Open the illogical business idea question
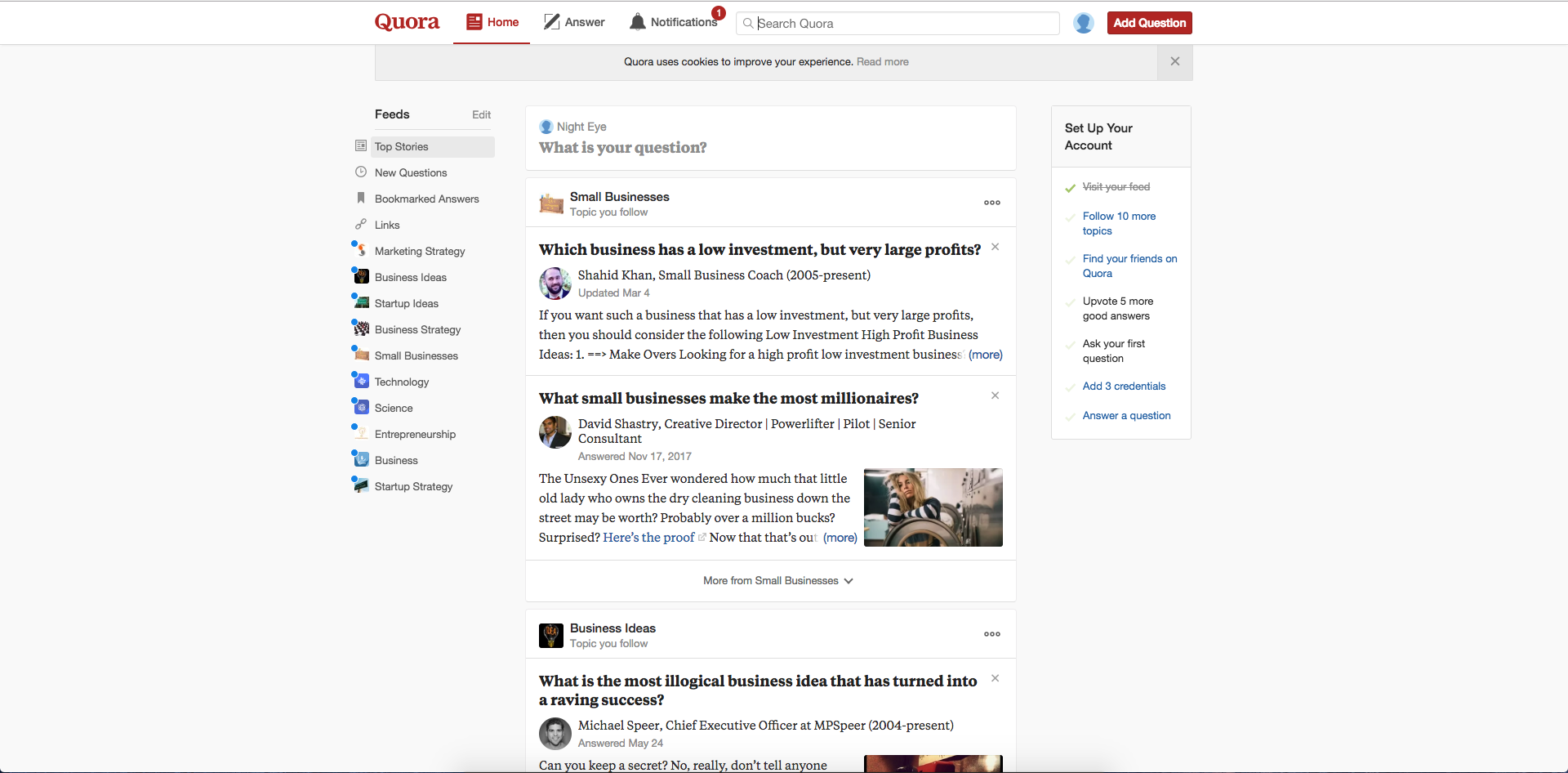 [758, 690]
